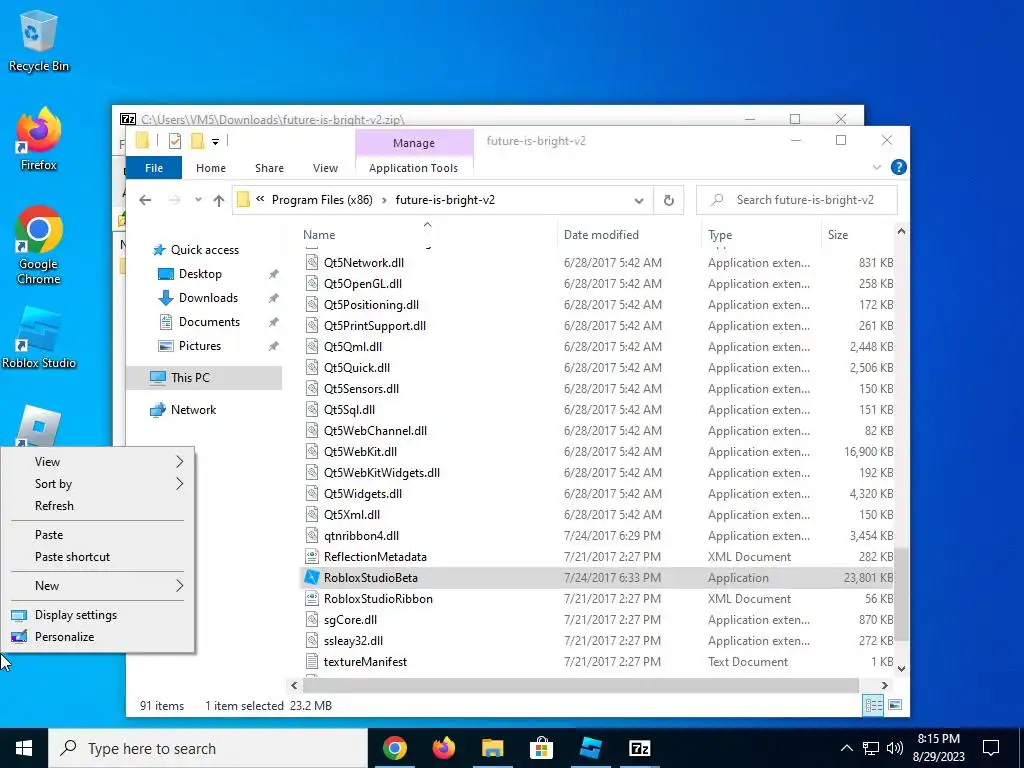
Task: Open Personalize from context menu
Action: [65, 637]
